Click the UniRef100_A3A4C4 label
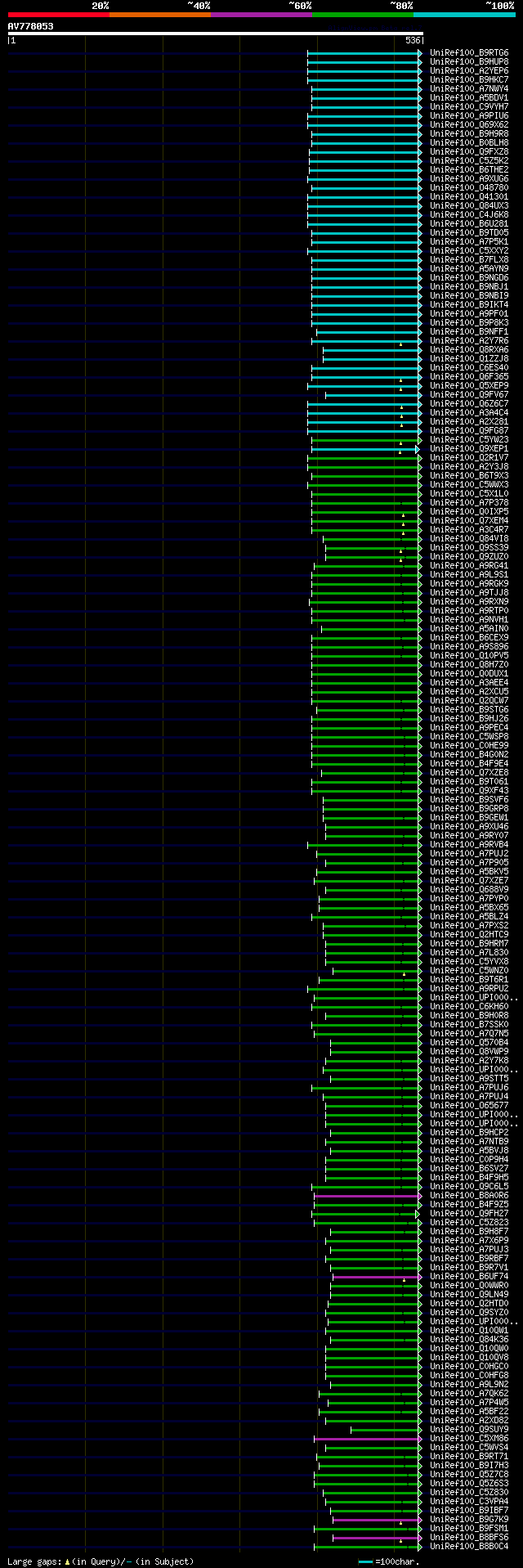523x1568 pixels. tap(469, 413)
